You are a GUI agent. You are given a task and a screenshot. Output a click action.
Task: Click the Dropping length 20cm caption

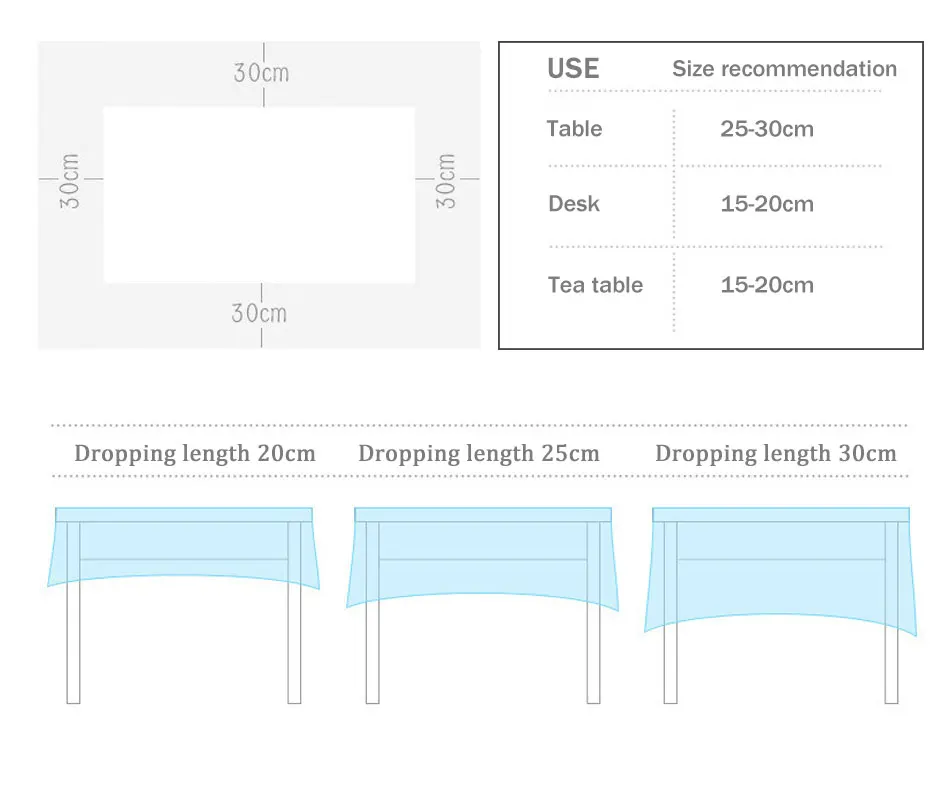(195, 454)
